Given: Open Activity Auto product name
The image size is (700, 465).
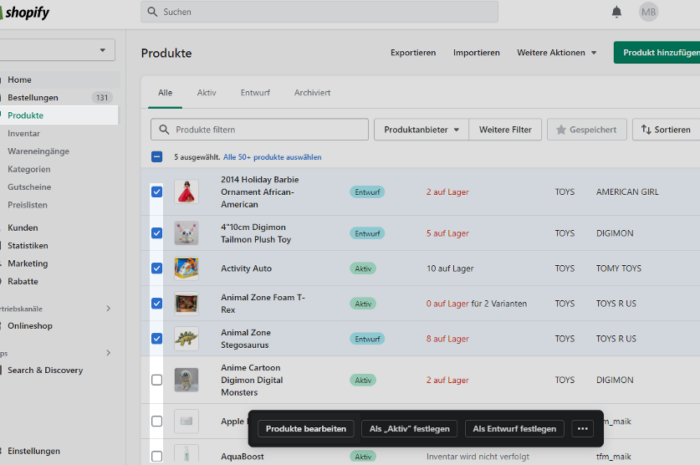Looking at the screenshot, I should tap(246, 268).
